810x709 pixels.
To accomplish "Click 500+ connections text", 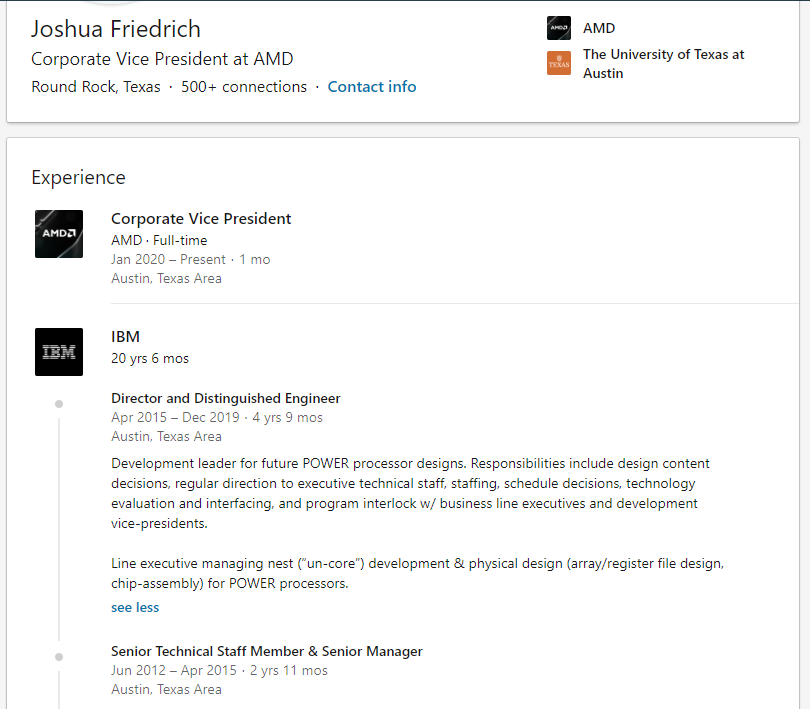I will [244, 87].
